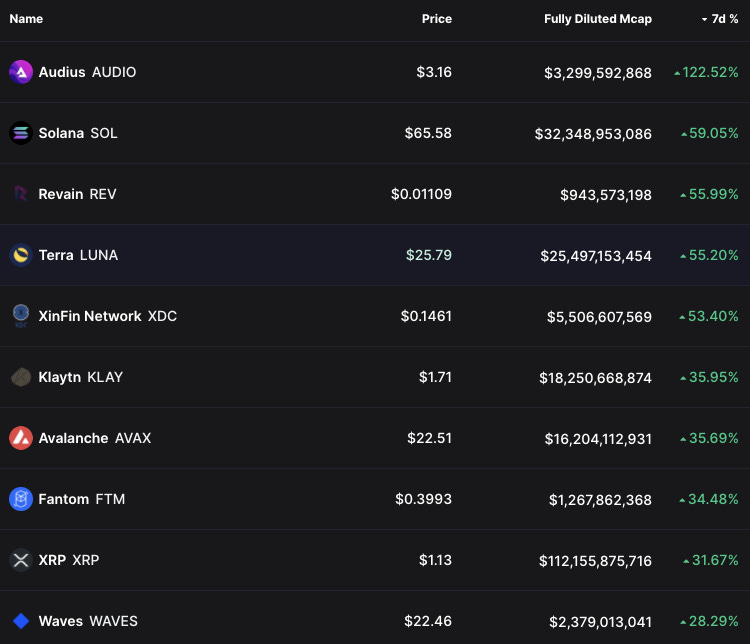Open the XRP XRP coin link

pyautogui.click(x=69, y=560)
